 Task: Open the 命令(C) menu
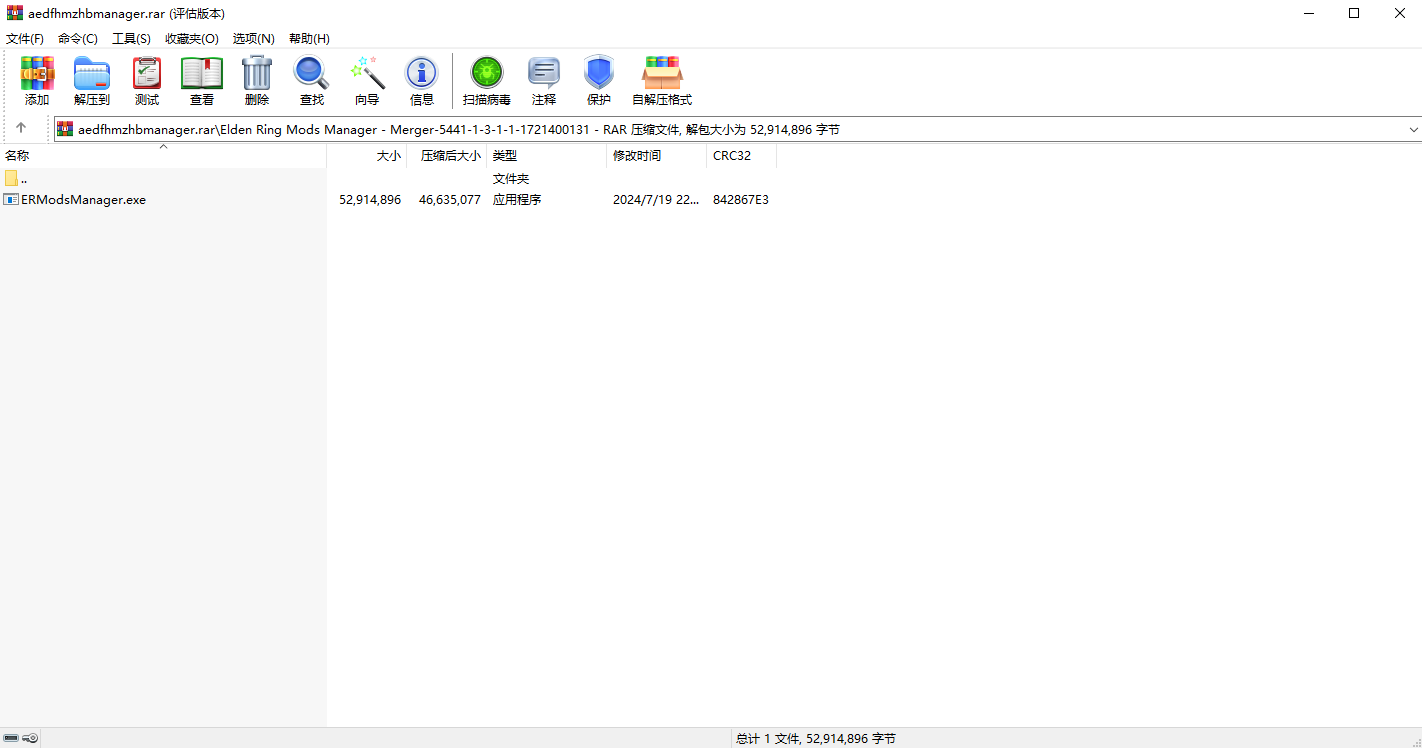(78, 38)
